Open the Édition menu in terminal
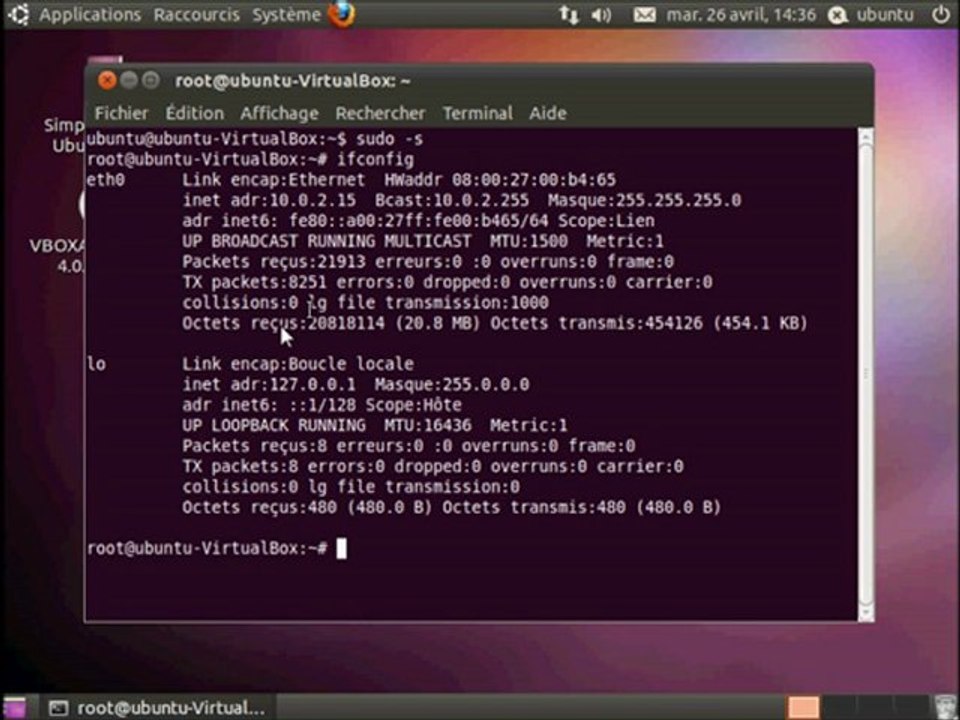 (195, 113)
